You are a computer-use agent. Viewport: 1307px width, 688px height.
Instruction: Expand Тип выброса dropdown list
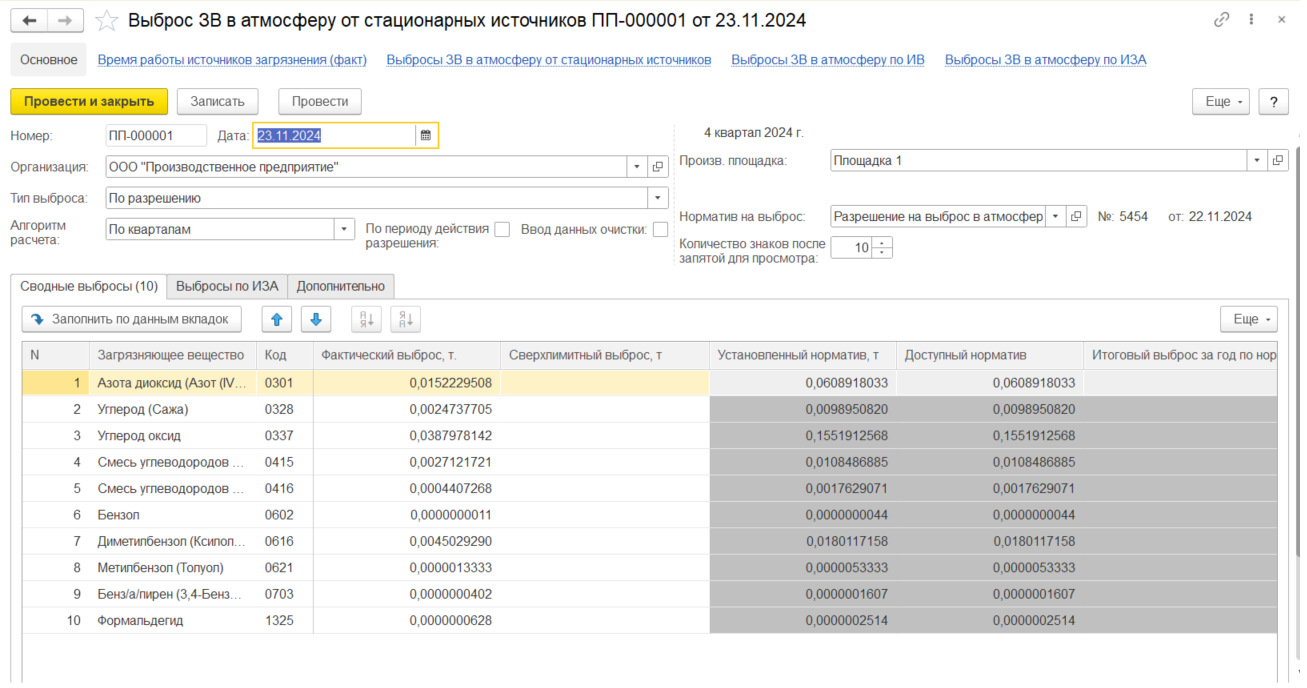(x=658, y=198)
